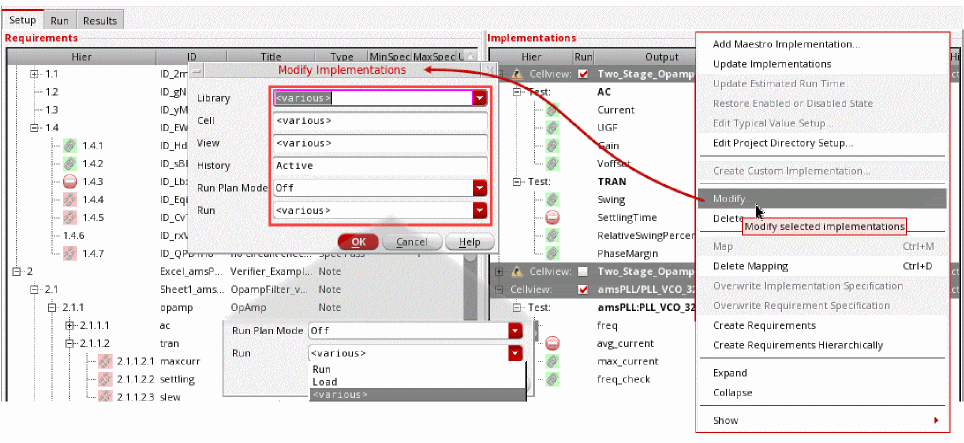Click the View input field
The width and height of the screenshot is (964, 443).
point(380,143)
